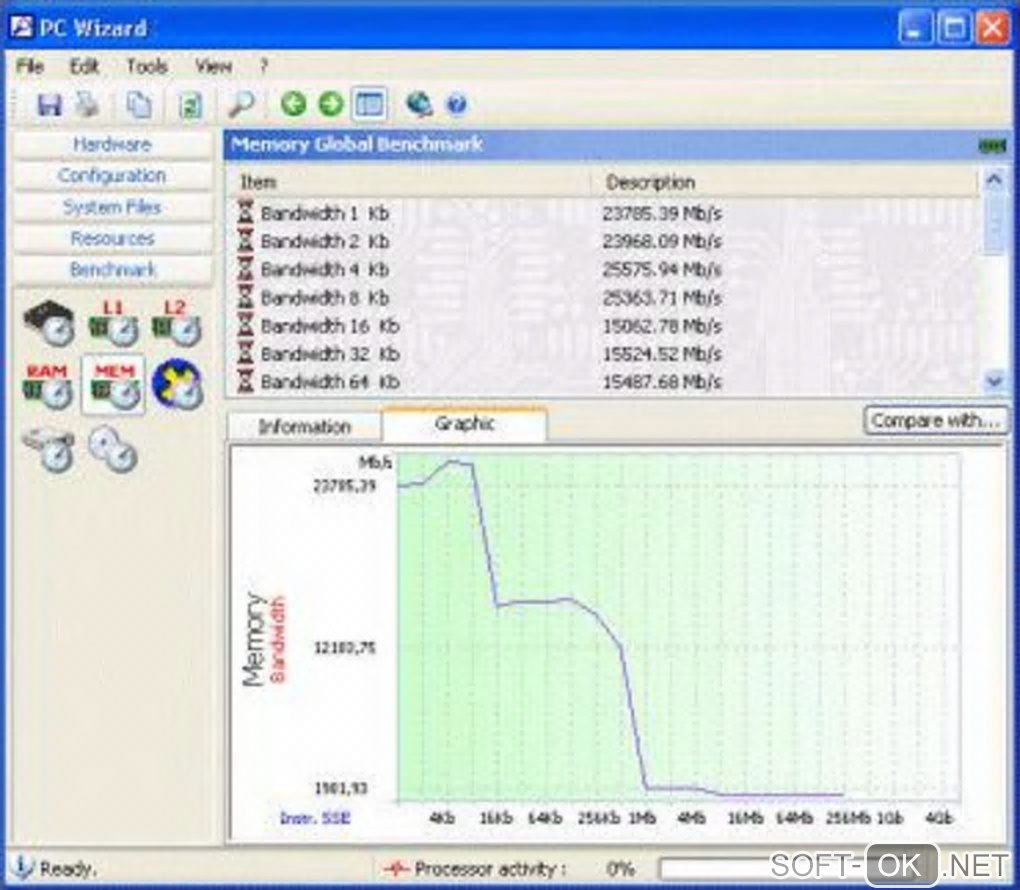Open the Tools menu
This screenshot has height=890, width=1020.
click(147, 66)
